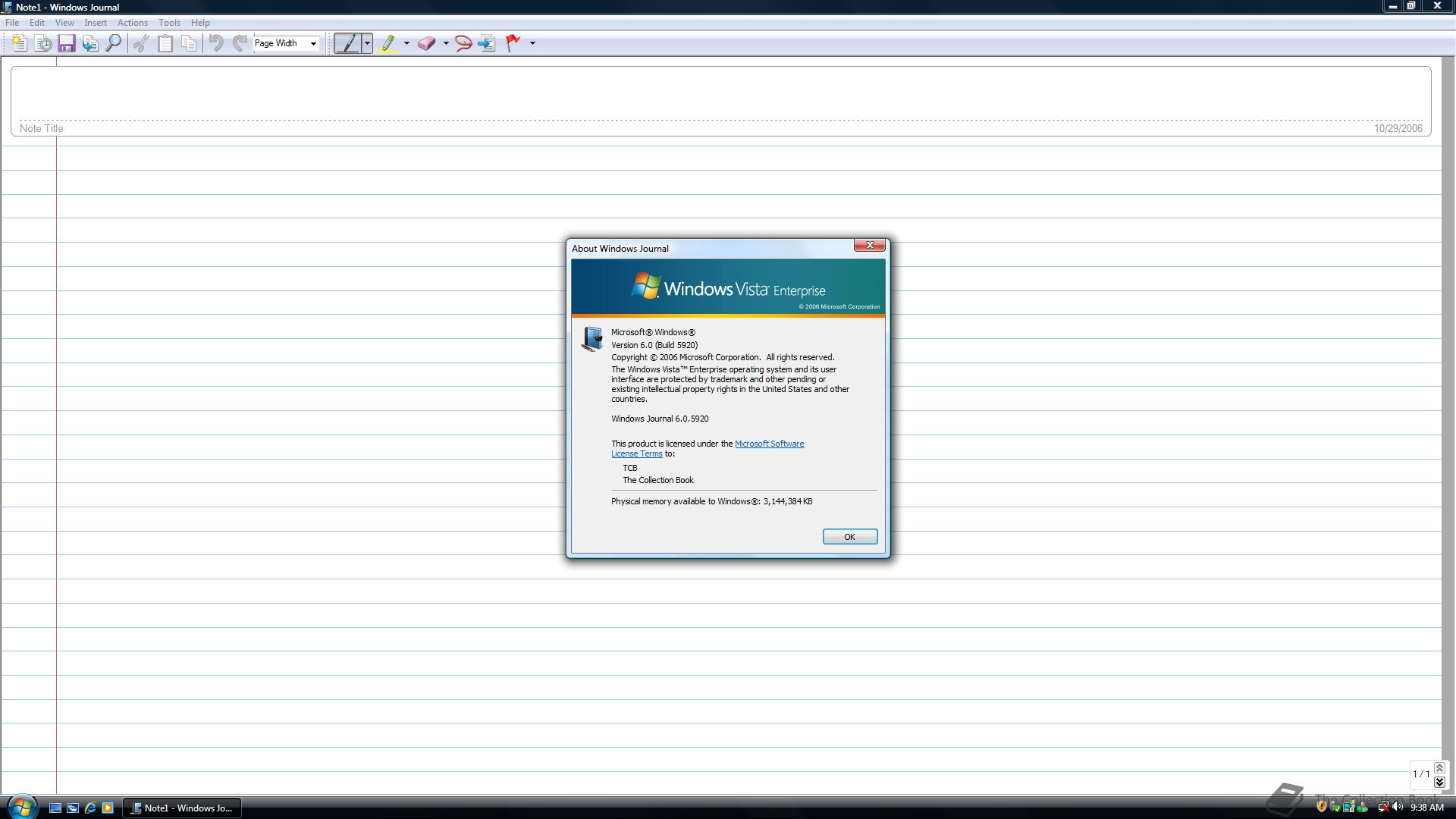This screenshot has height=819, width=1456.
Task: Click the network disconnected tray icon
Action: click(x=1384, y=806)
